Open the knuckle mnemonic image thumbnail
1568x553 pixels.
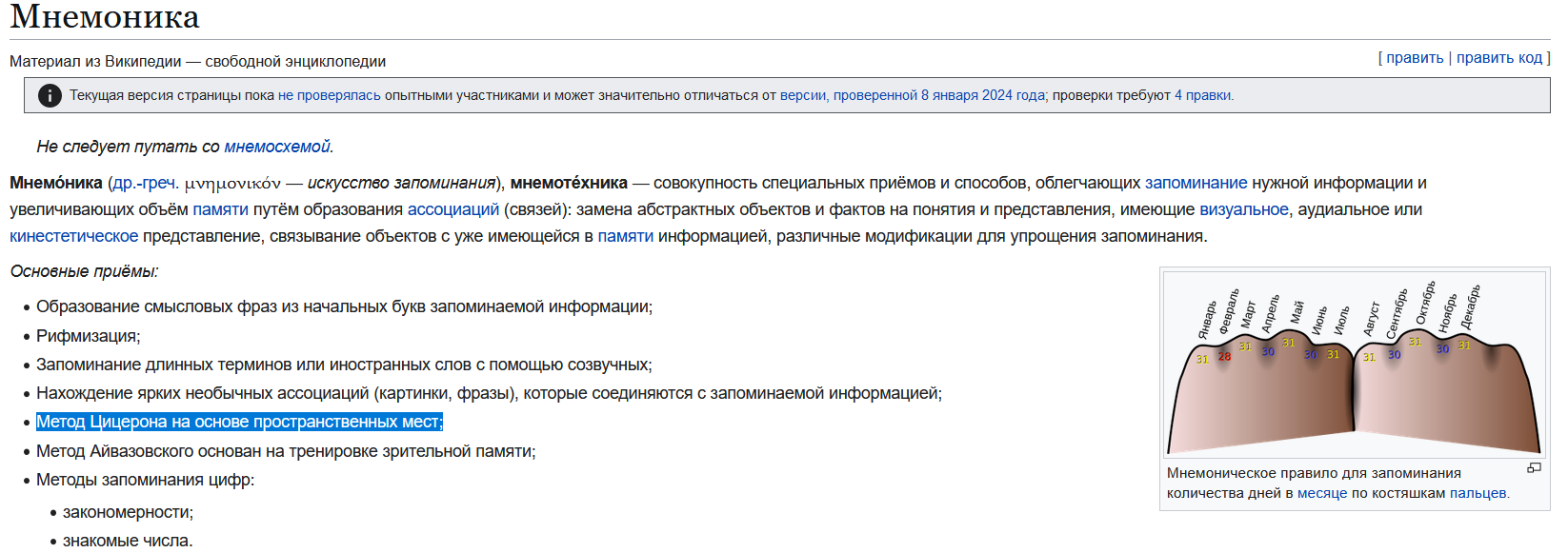coord(1355,365)
